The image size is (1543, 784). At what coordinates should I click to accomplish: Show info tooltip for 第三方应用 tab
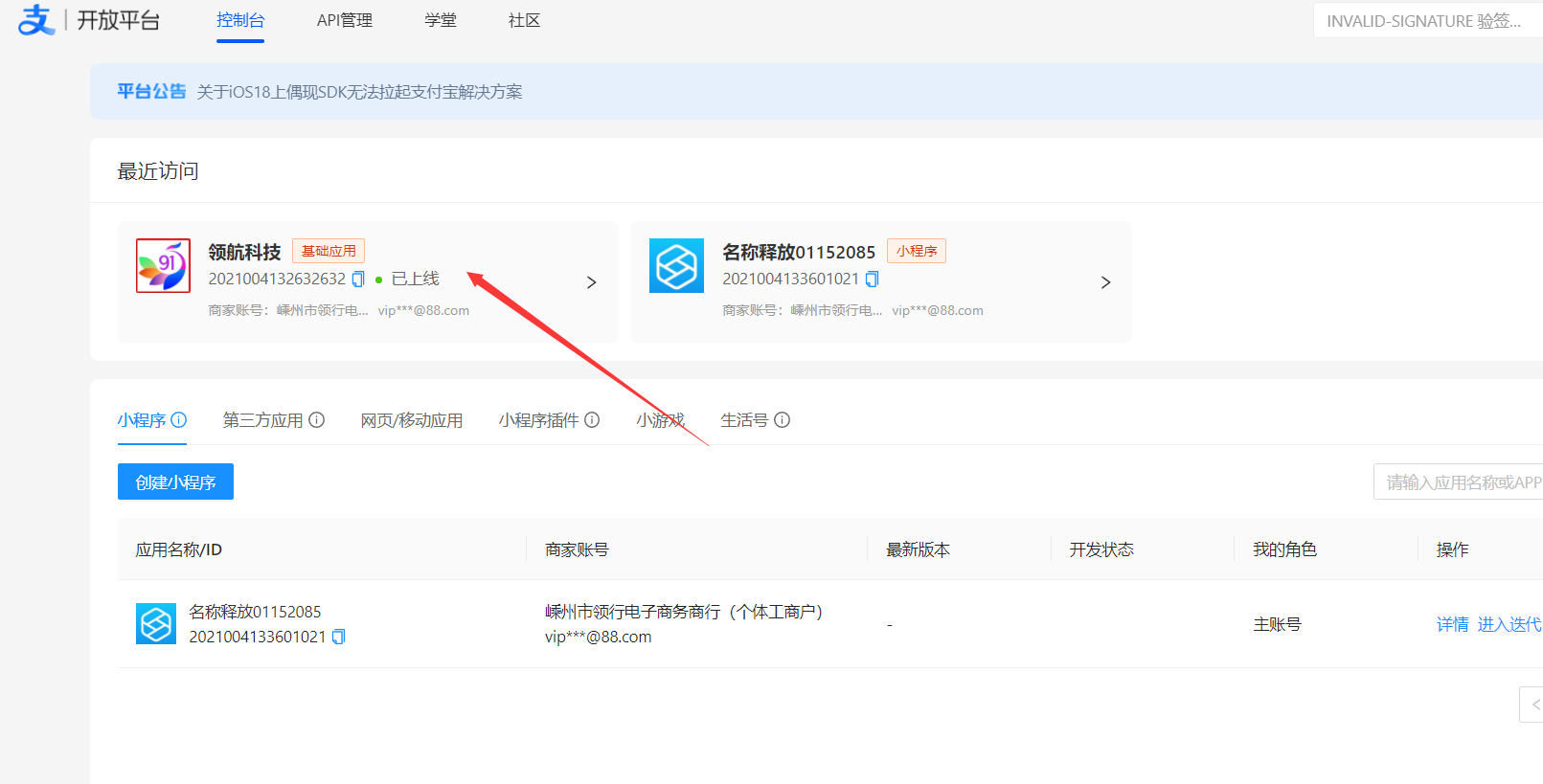[x=317, y=419]
